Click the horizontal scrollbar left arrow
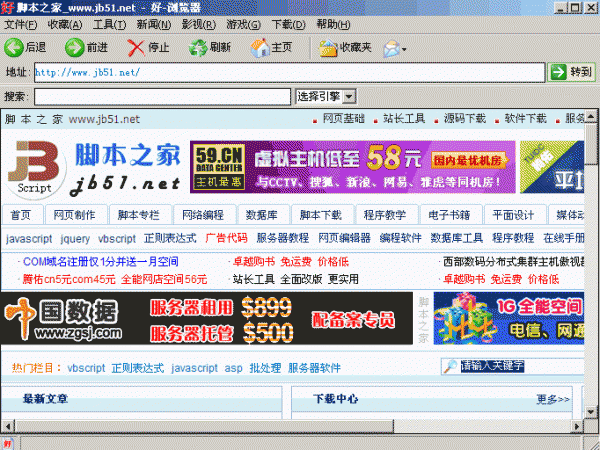 point(8,426)
